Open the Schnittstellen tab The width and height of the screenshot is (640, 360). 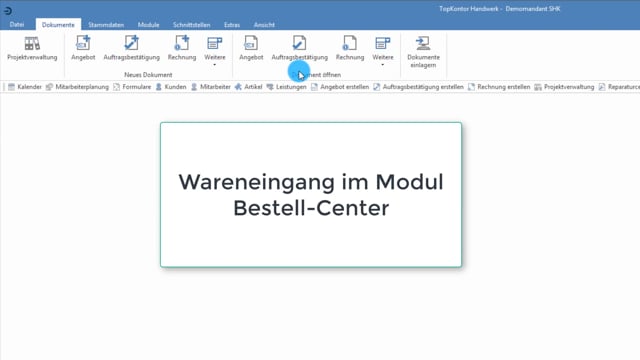(191, 24)
